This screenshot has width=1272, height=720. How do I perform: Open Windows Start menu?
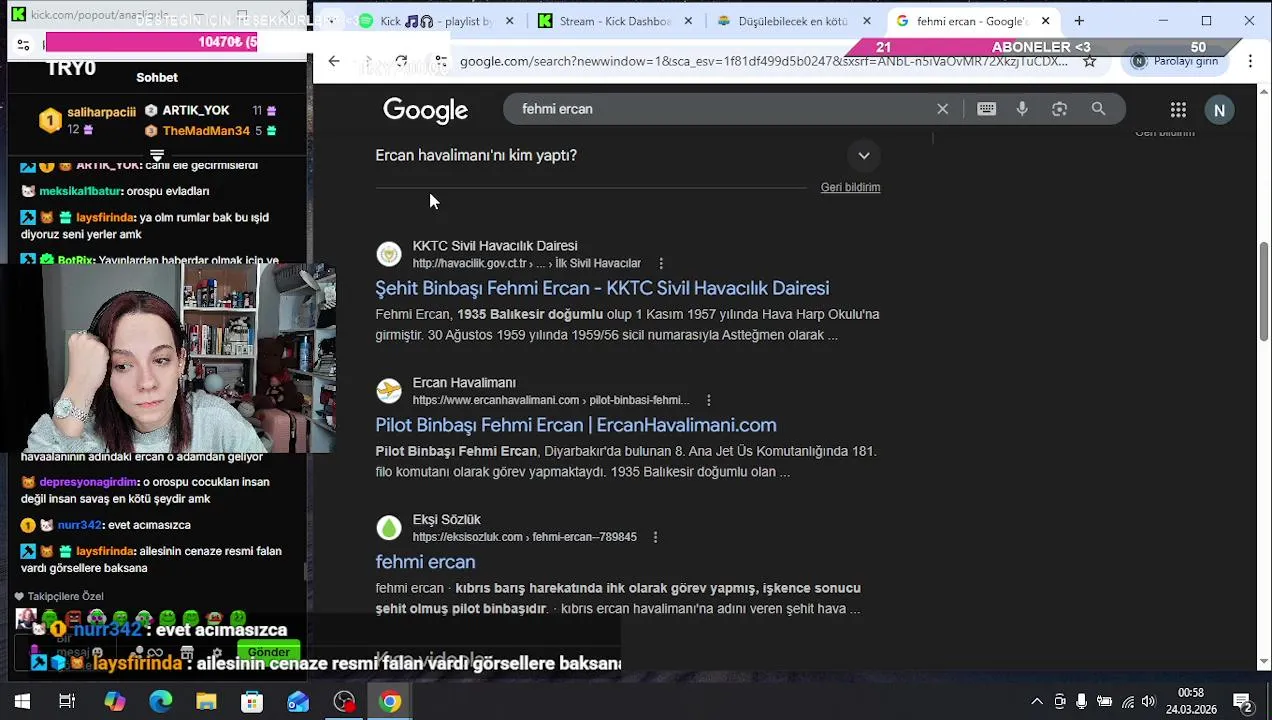[x=22, y=702]
